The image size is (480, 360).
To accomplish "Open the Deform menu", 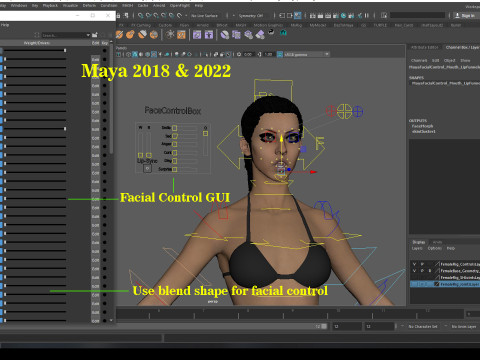I will point(89,5).
